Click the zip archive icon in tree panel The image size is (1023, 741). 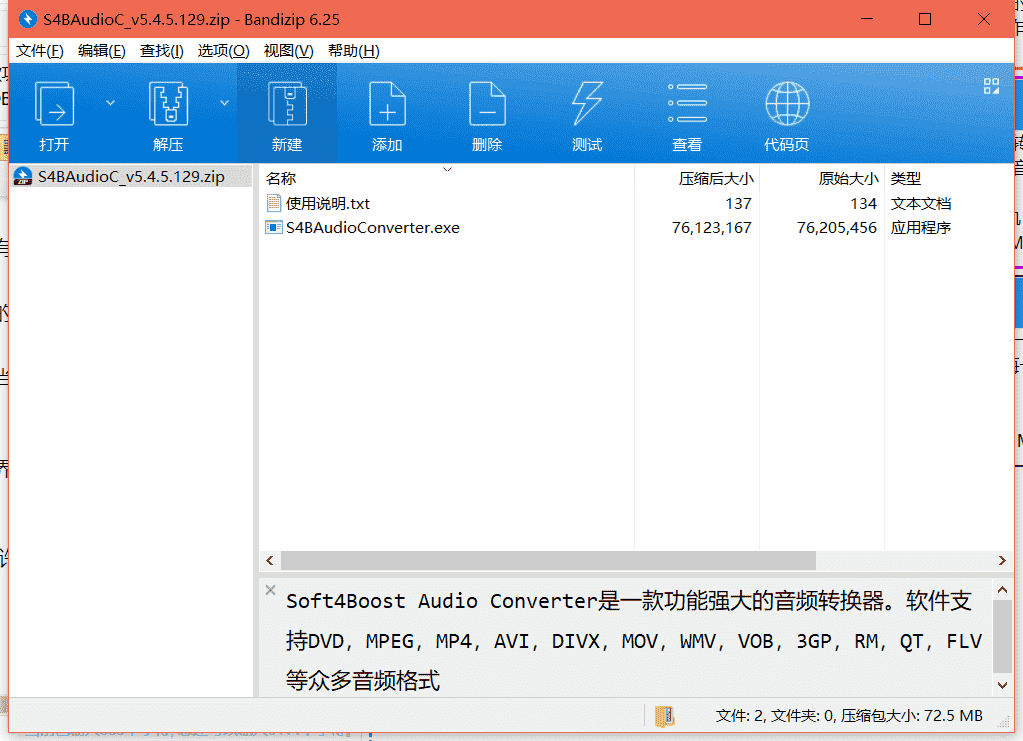[x=23, y=177]
